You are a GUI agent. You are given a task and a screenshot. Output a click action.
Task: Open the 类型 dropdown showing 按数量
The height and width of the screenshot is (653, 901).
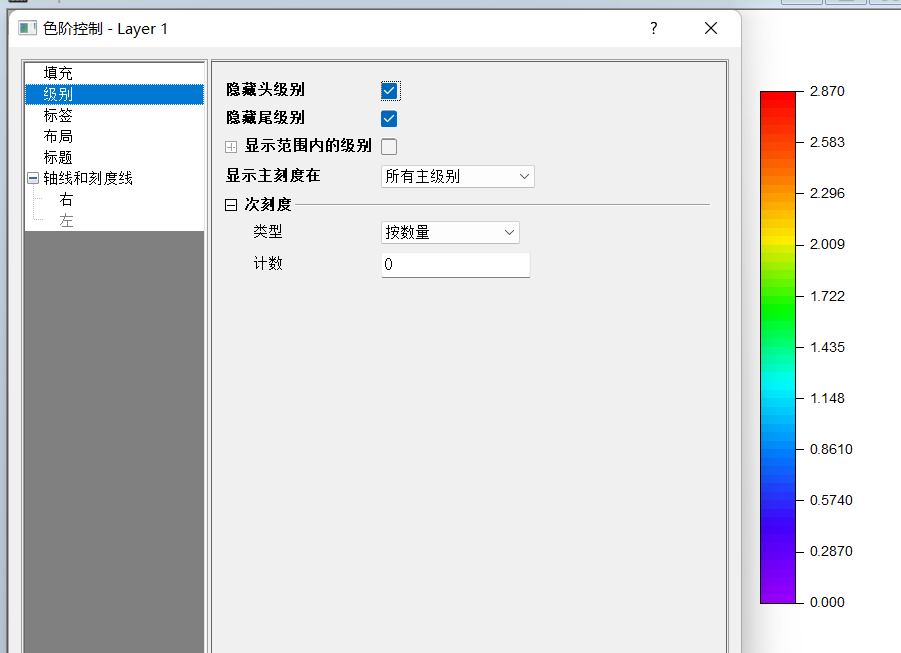pyautogui.click(x=450, y=233)
